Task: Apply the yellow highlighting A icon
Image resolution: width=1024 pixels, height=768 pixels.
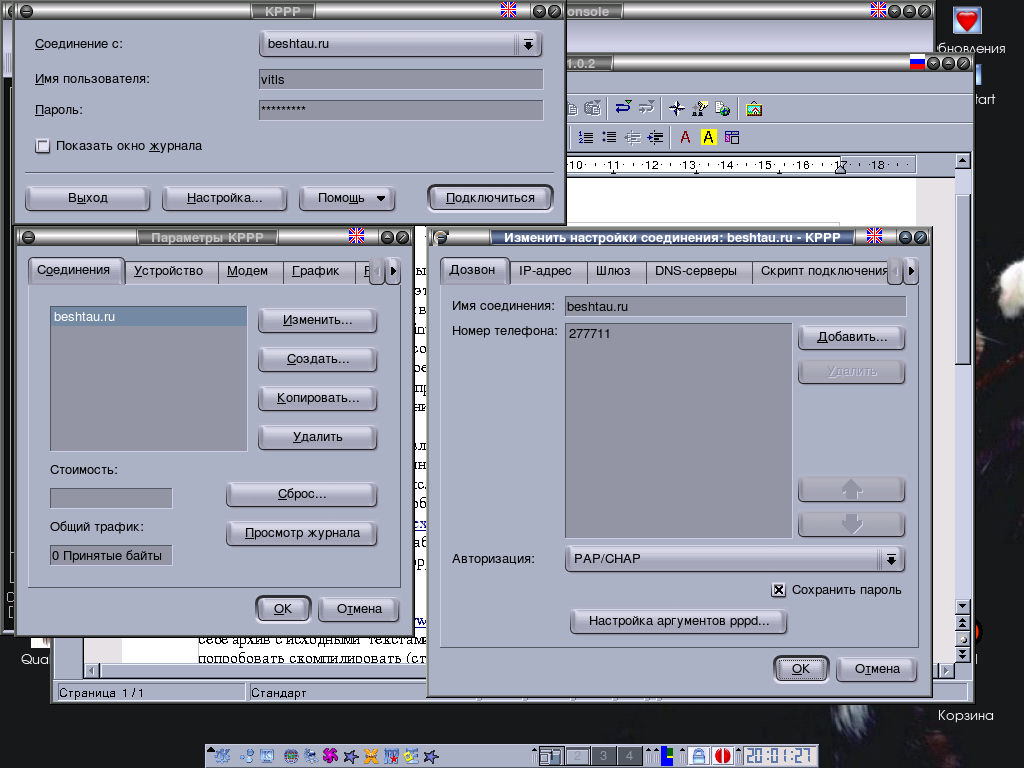Action: (709, 137)
